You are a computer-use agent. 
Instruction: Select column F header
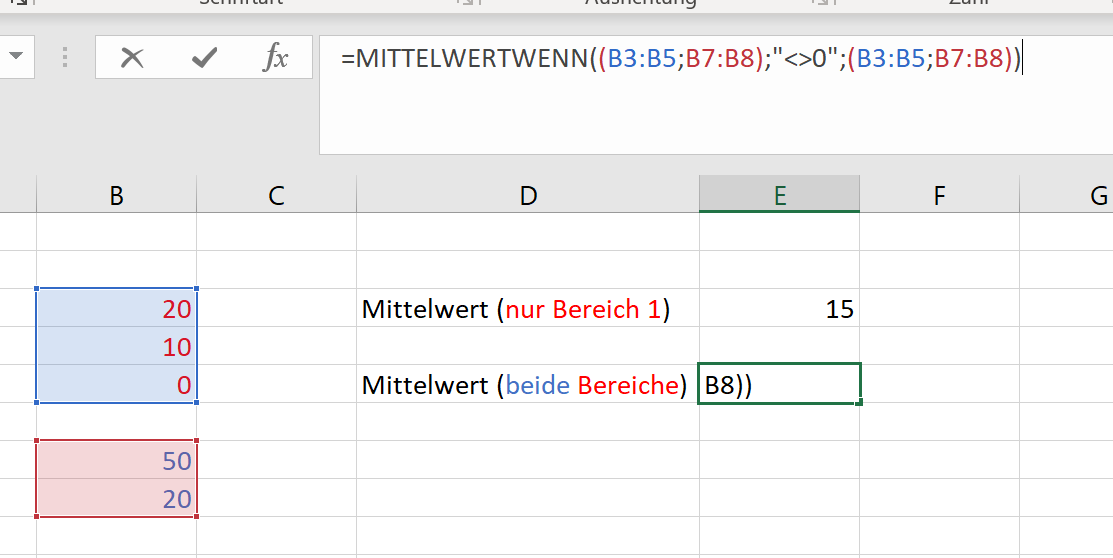pyautogui.click(x=939, y=196)
